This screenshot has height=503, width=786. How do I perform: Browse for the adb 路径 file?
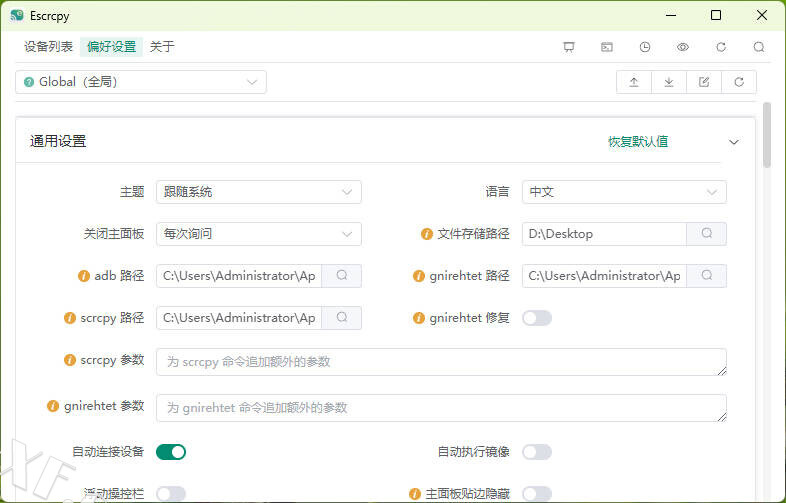click(x=341, y=276)
